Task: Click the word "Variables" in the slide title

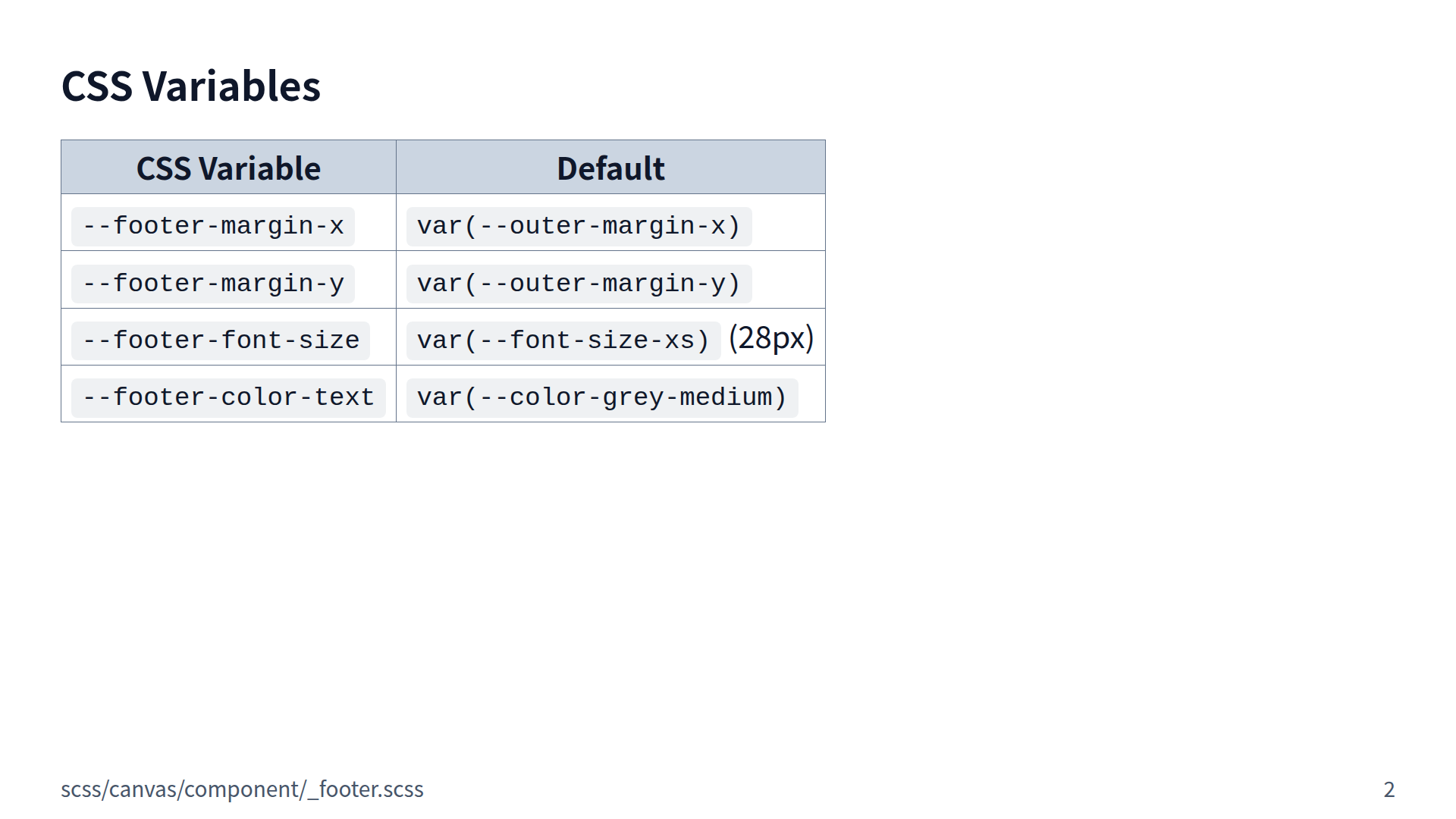Action: click(231, 86)
